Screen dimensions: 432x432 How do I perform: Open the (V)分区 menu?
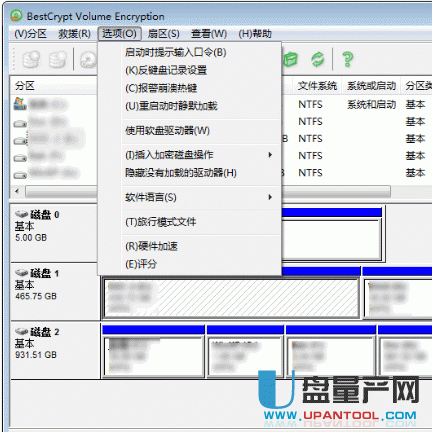pos(30,34)
